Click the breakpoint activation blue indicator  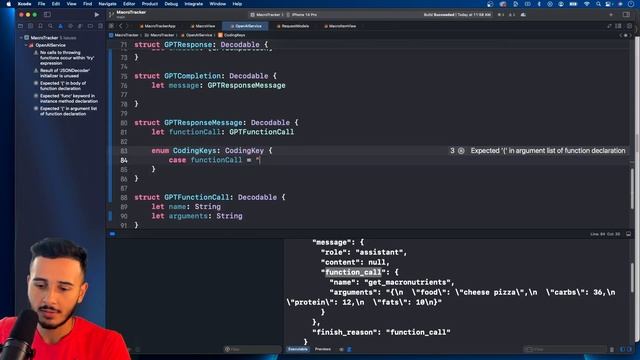click(x=112, y=234)
